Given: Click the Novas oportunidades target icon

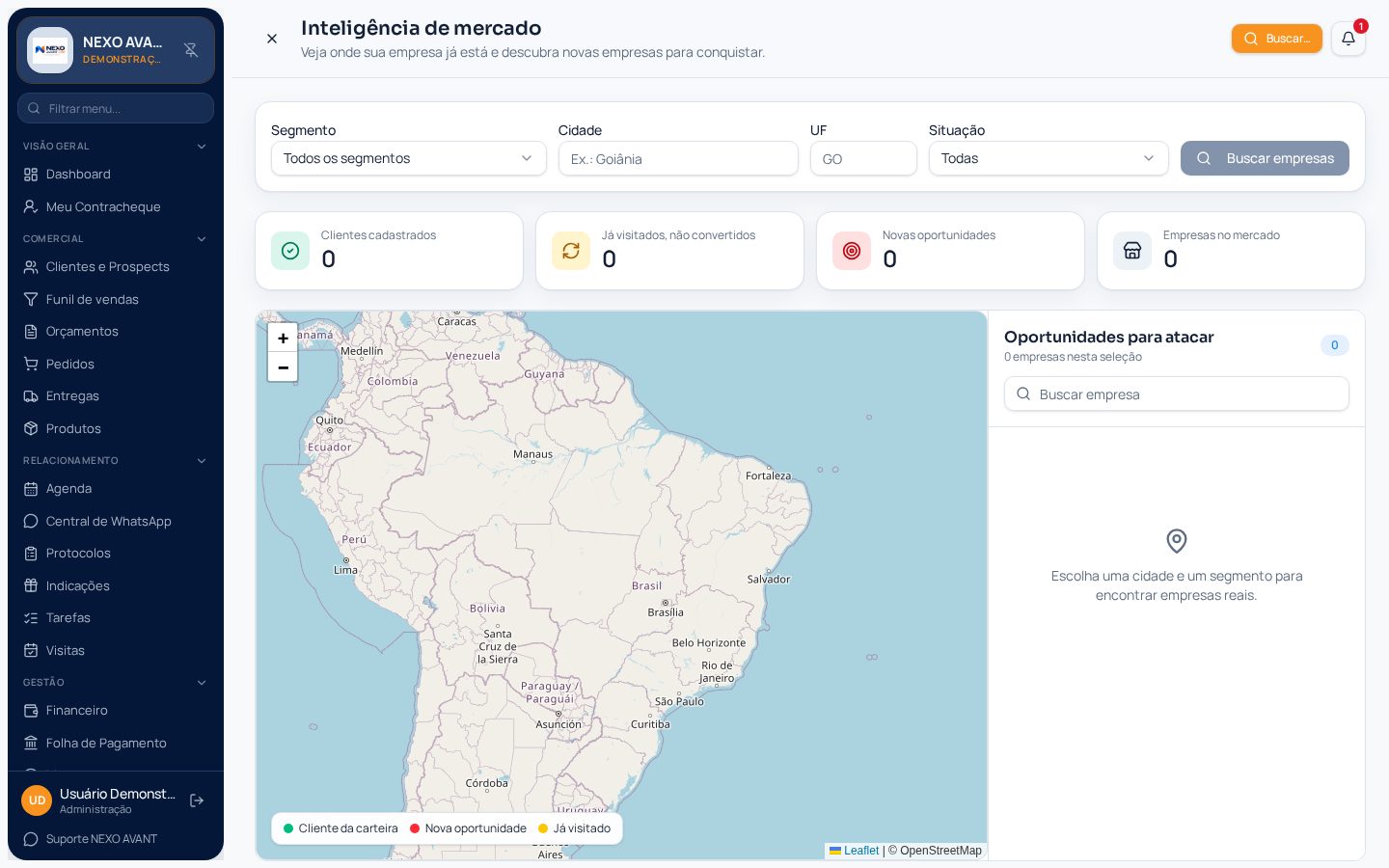Looking at the screenshot, I should tap(852, 251).
